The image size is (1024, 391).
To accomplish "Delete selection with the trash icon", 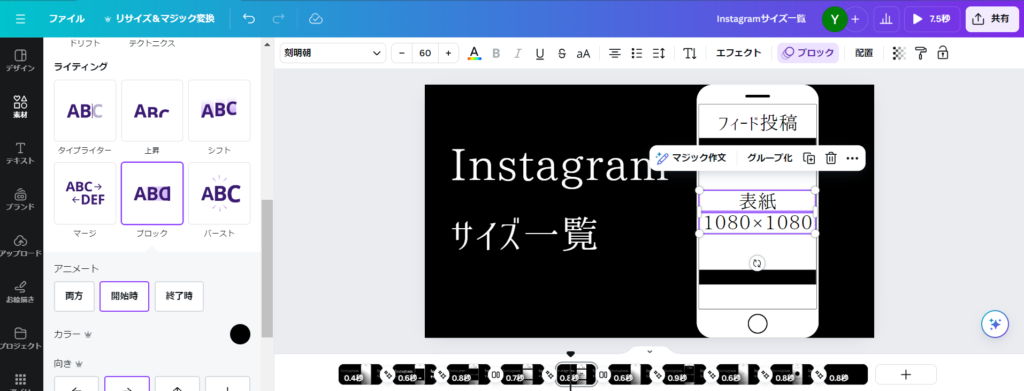I will coord(831,158).
